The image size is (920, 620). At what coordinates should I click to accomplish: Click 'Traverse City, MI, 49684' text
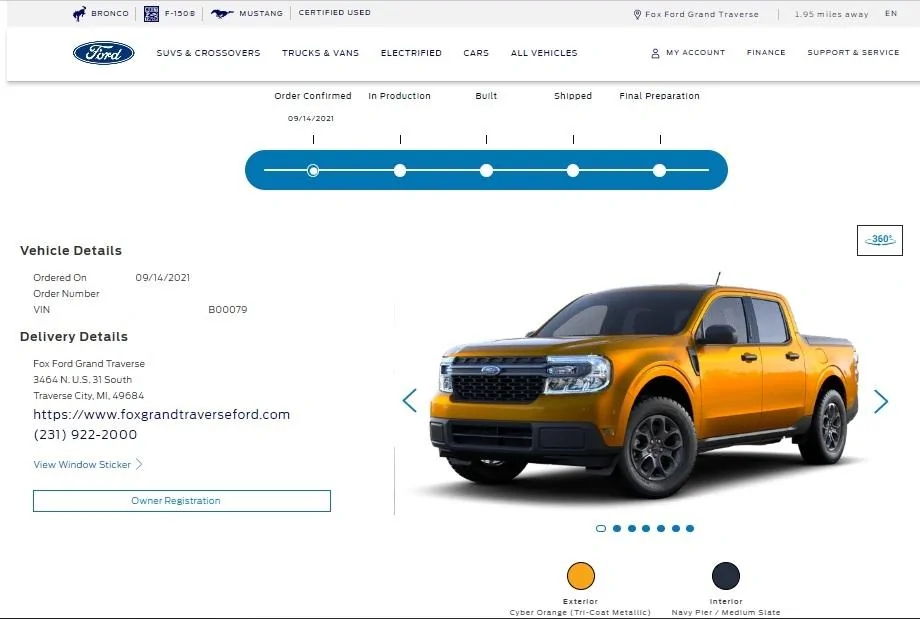click(89, 395)
